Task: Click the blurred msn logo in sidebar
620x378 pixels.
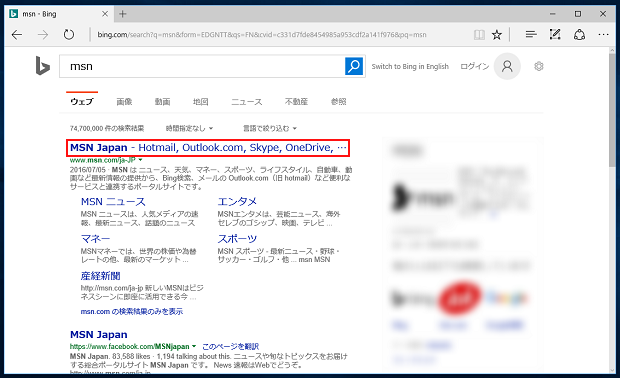Action: coord(422,197)
